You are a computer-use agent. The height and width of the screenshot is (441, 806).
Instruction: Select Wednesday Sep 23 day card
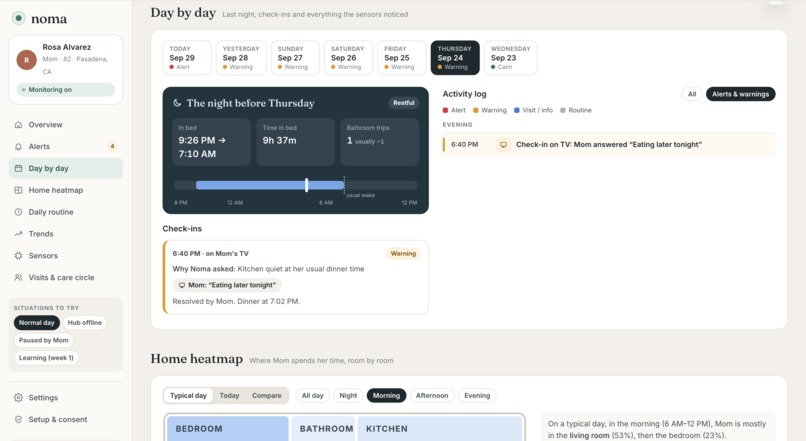tap(510, 58)
